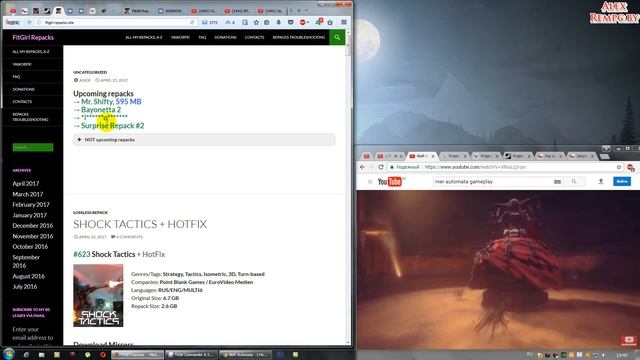The width and height of the screenshot is (640, 360).
Task: Click the weather cloud icon in Firefox toolbar
Action: (230, 22)
